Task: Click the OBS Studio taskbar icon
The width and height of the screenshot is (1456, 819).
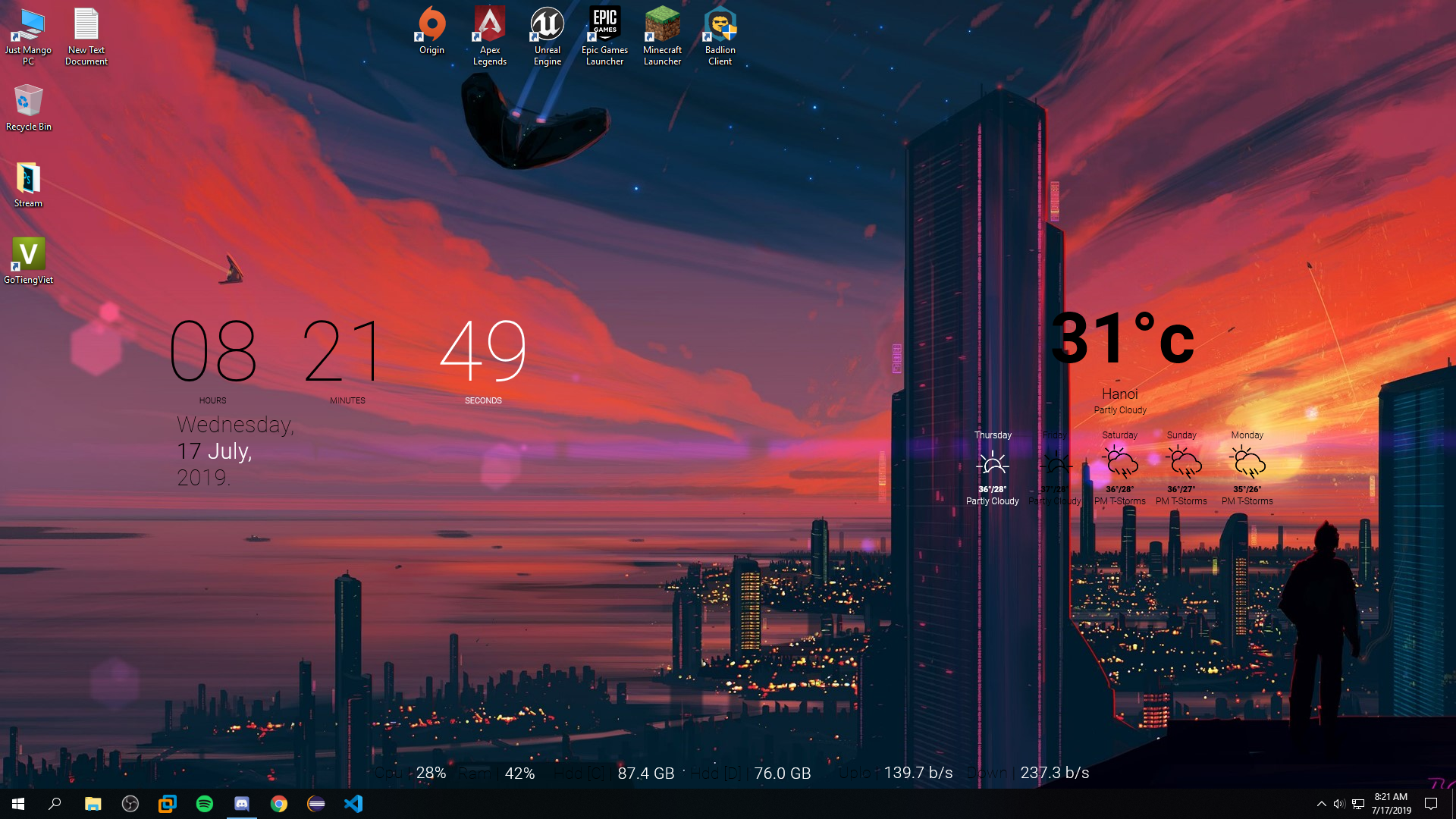Action: [x=130, y=804]
